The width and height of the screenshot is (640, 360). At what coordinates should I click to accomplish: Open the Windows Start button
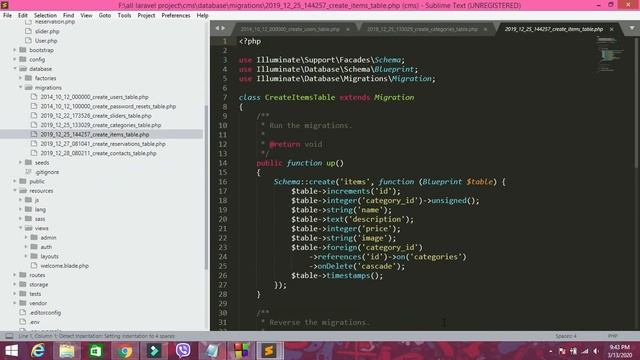tap(11, 351)
